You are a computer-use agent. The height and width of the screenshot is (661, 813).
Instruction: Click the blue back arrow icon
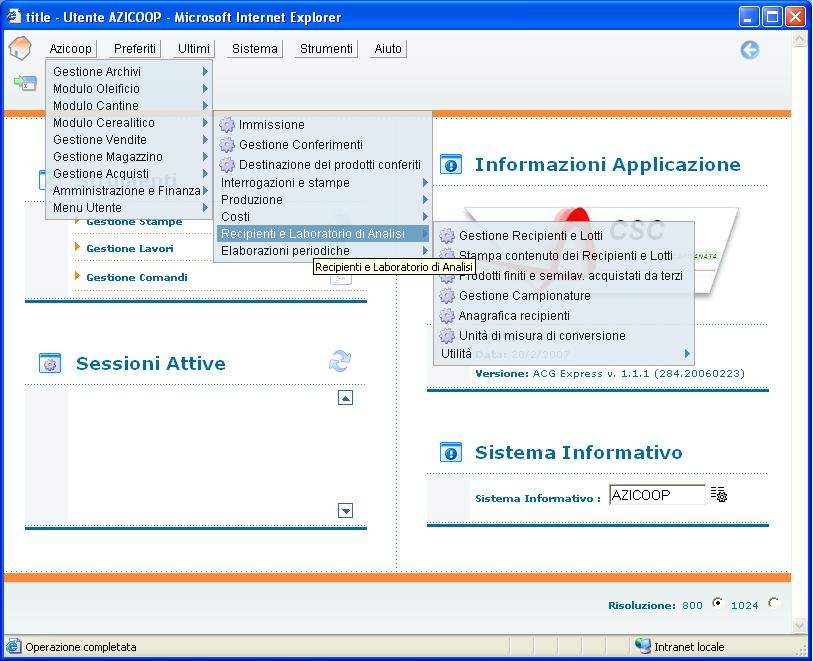click(750, 50)
